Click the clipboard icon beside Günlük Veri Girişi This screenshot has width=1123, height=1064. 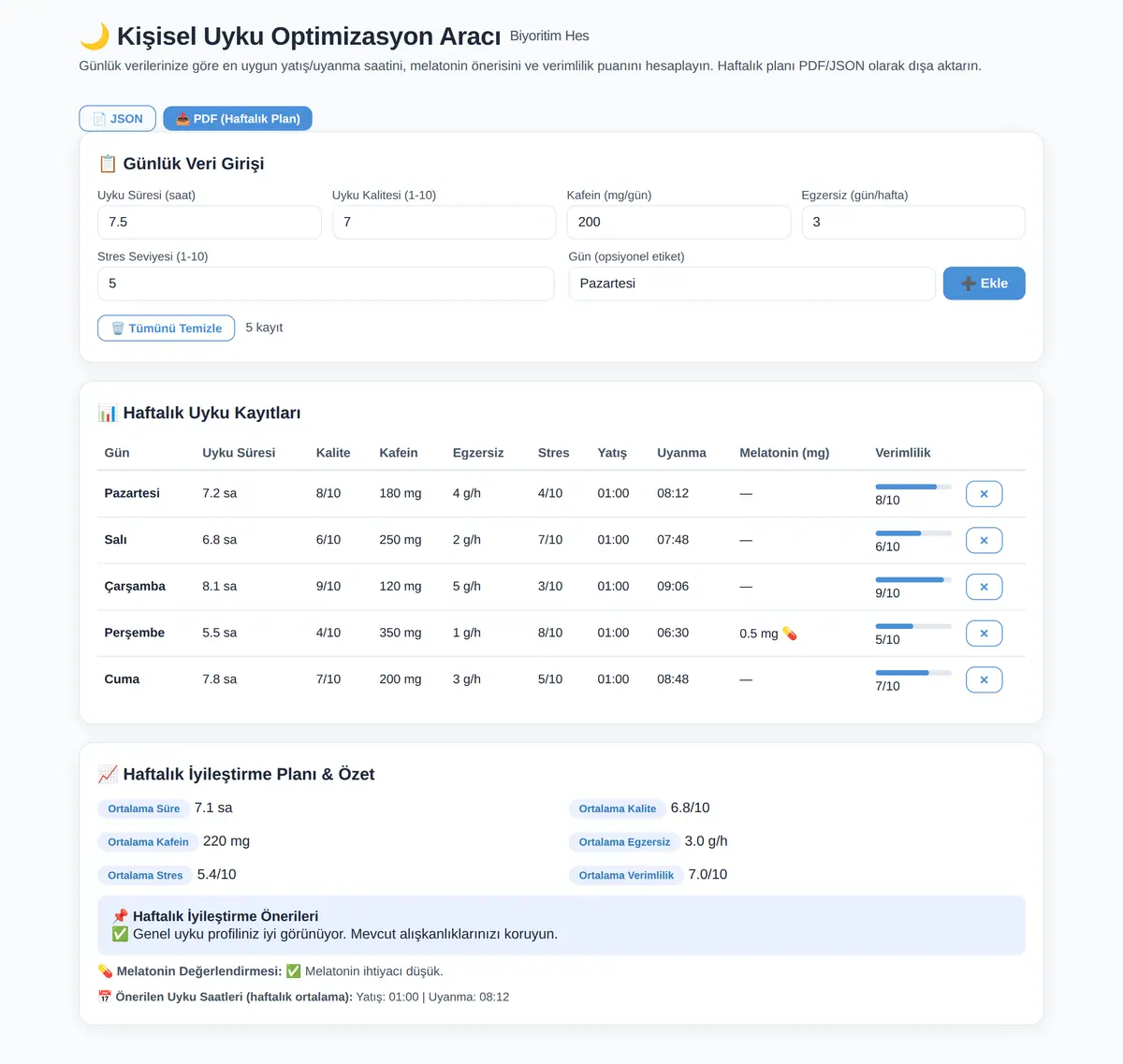tap(108, 164)
